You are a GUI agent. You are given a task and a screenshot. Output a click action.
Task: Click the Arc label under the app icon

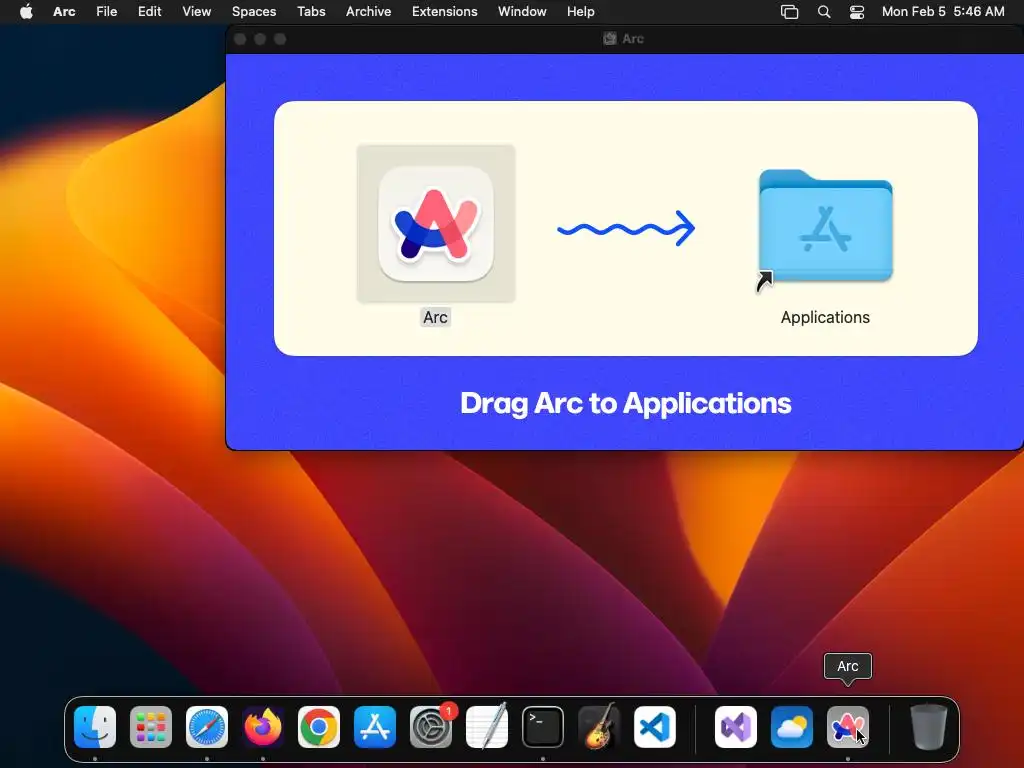436,317
